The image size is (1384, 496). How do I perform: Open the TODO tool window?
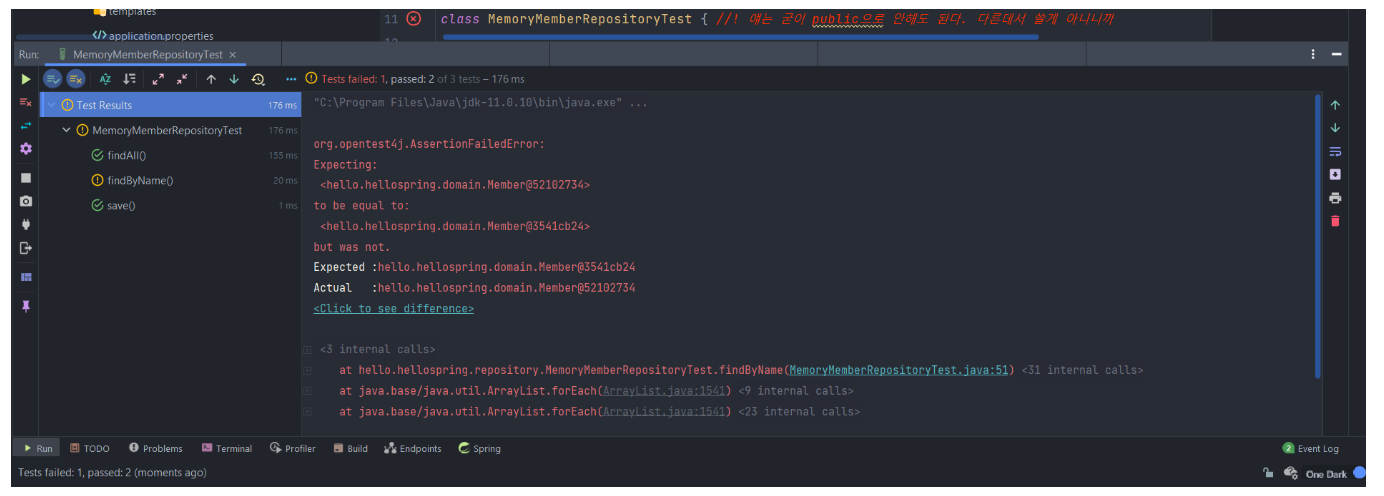(x=90, y=448)
